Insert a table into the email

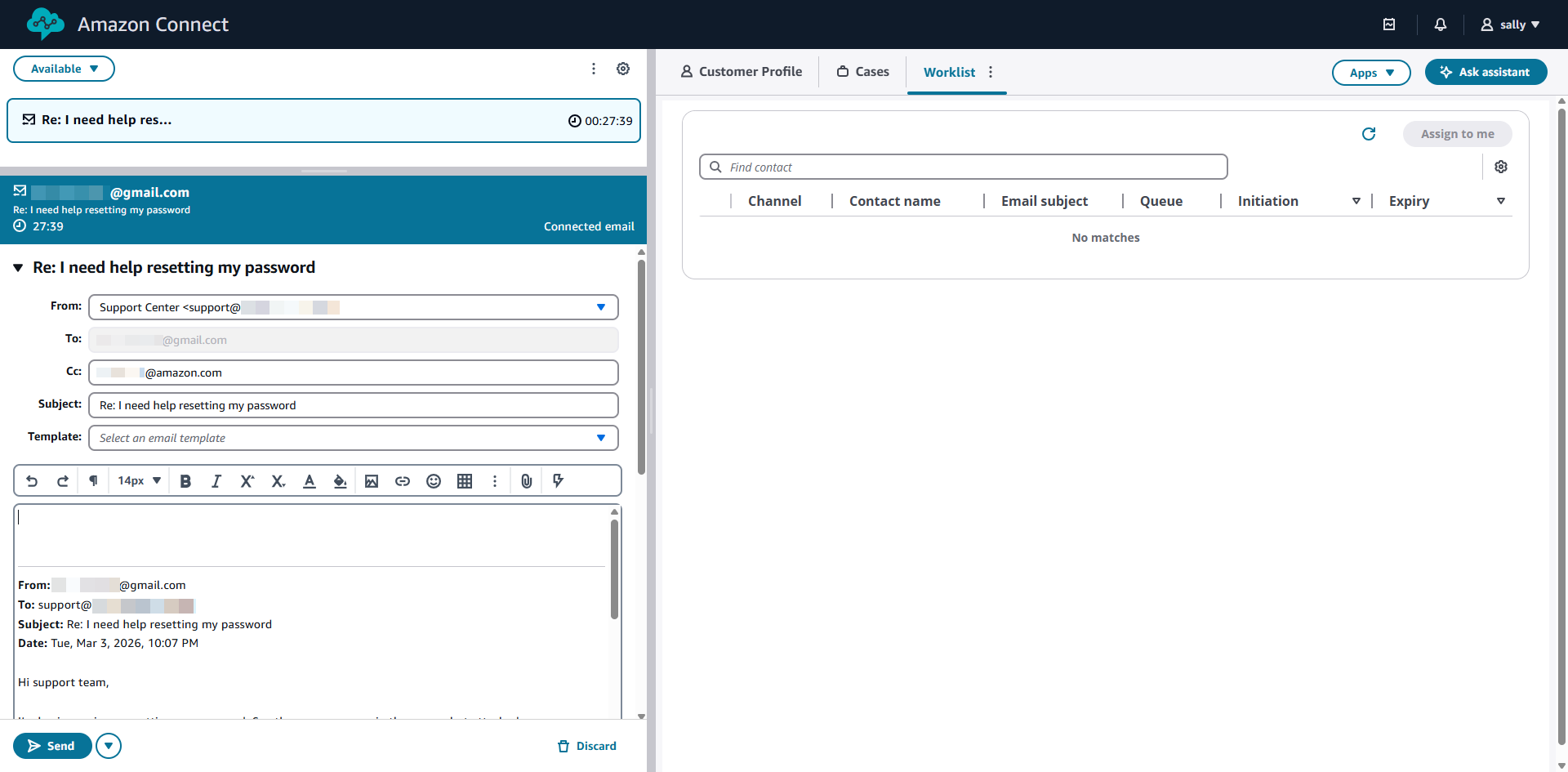point(465,480)
